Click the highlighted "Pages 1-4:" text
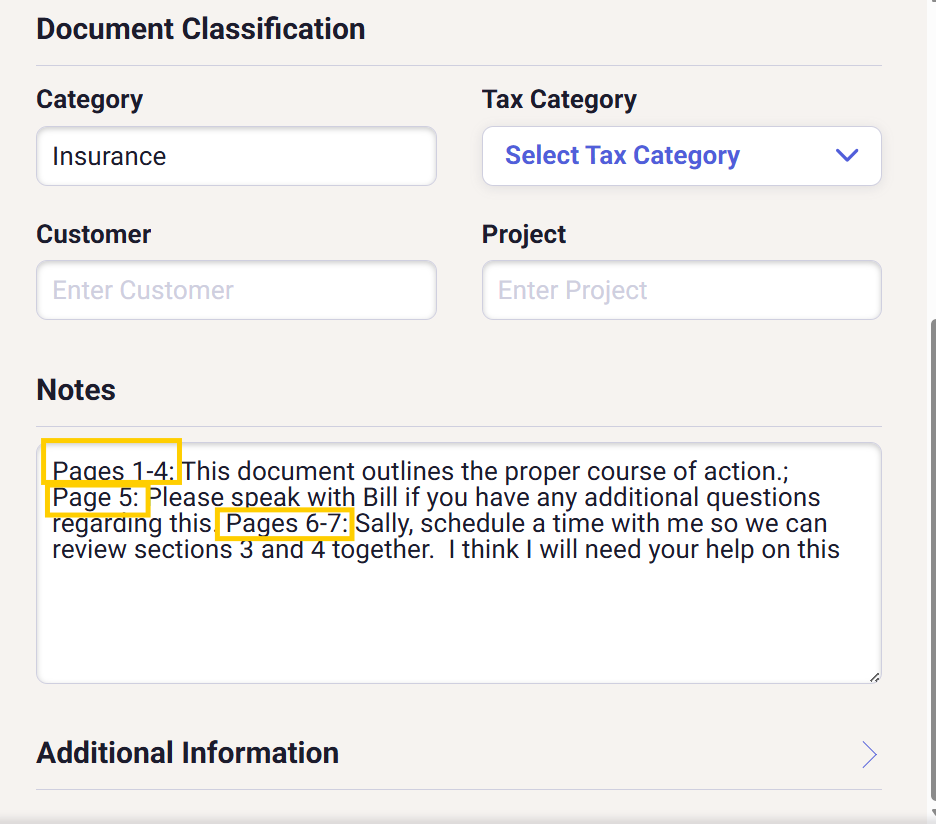Screen dimensions: 936x826 [x=112, y=471]
